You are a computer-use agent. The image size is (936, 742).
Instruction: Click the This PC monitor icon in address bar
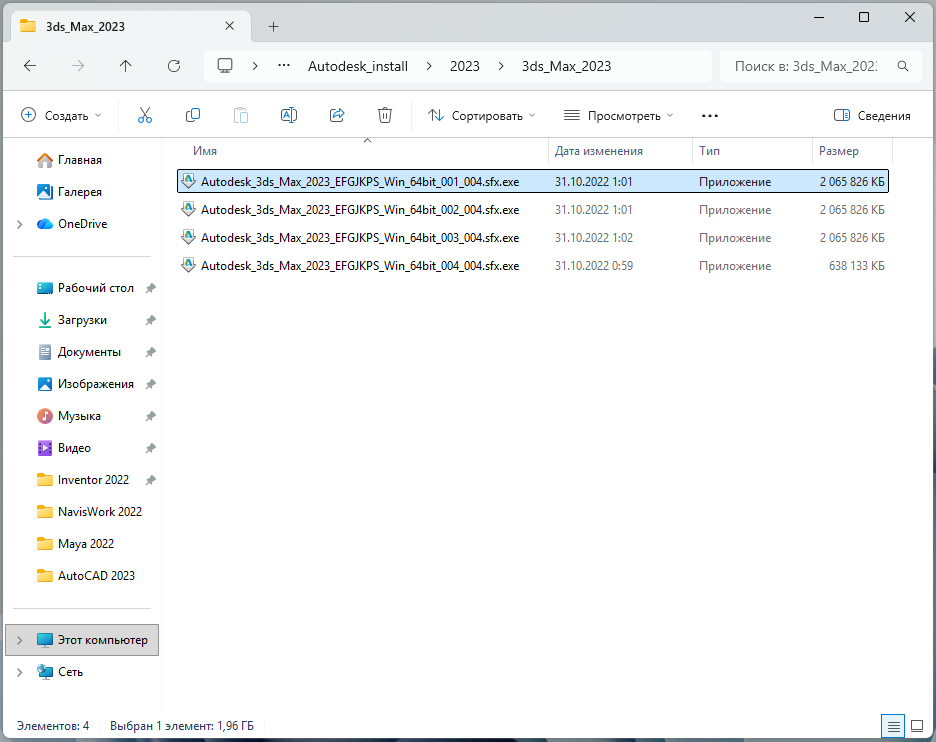click(225, 66)
